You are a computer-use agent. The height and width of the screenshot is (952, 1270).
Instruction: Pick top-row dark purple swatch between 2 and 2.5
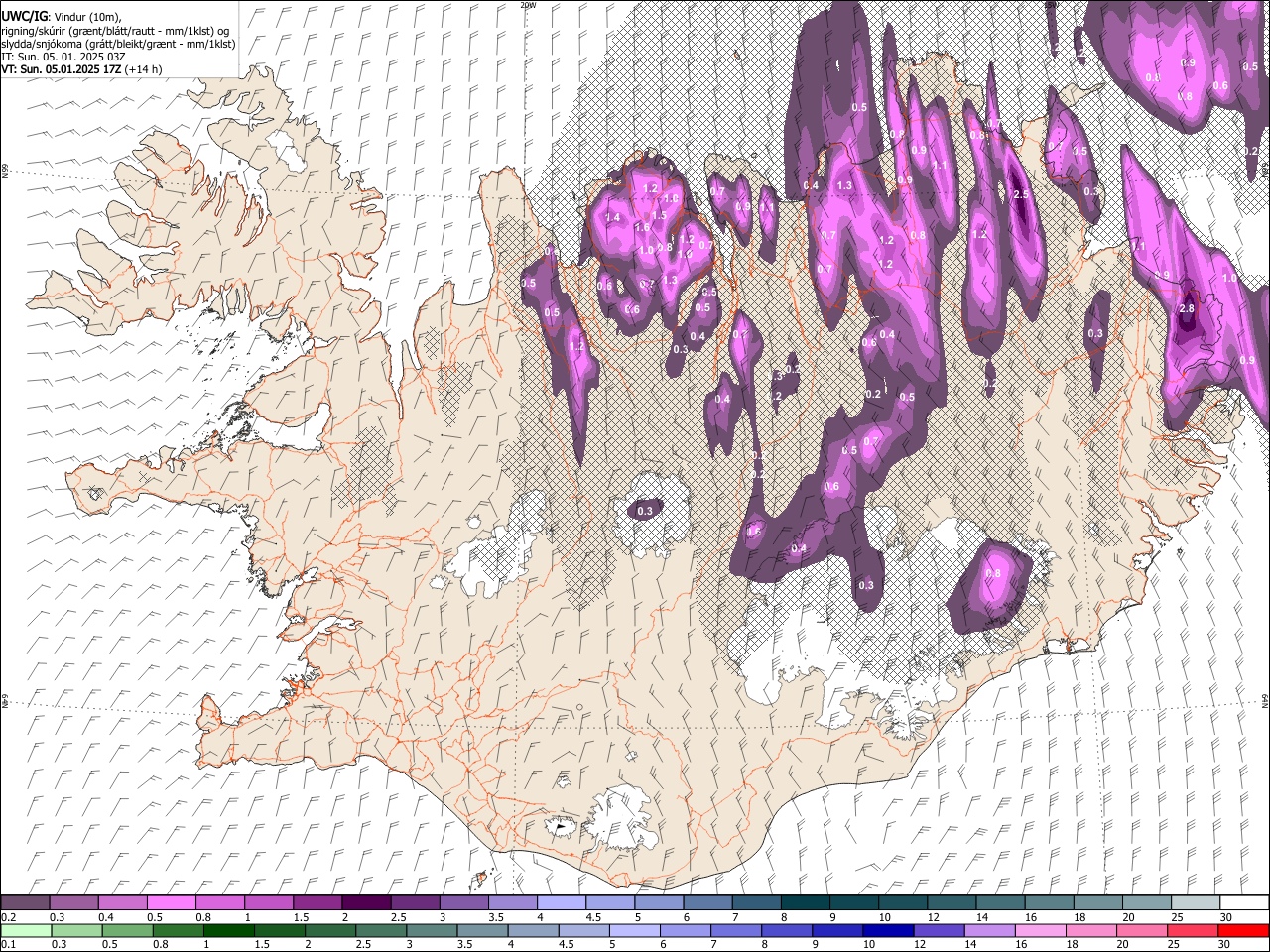pos(366,903)
